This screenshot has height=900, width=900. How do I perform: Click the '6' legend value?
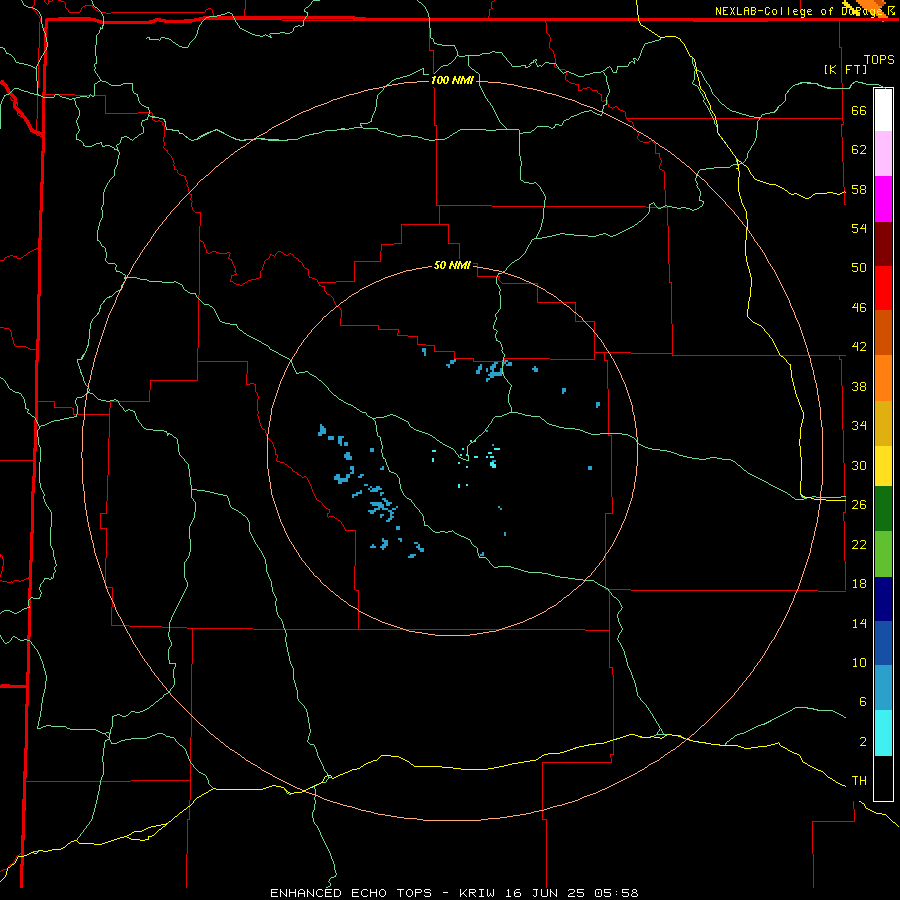pos(862,702)
